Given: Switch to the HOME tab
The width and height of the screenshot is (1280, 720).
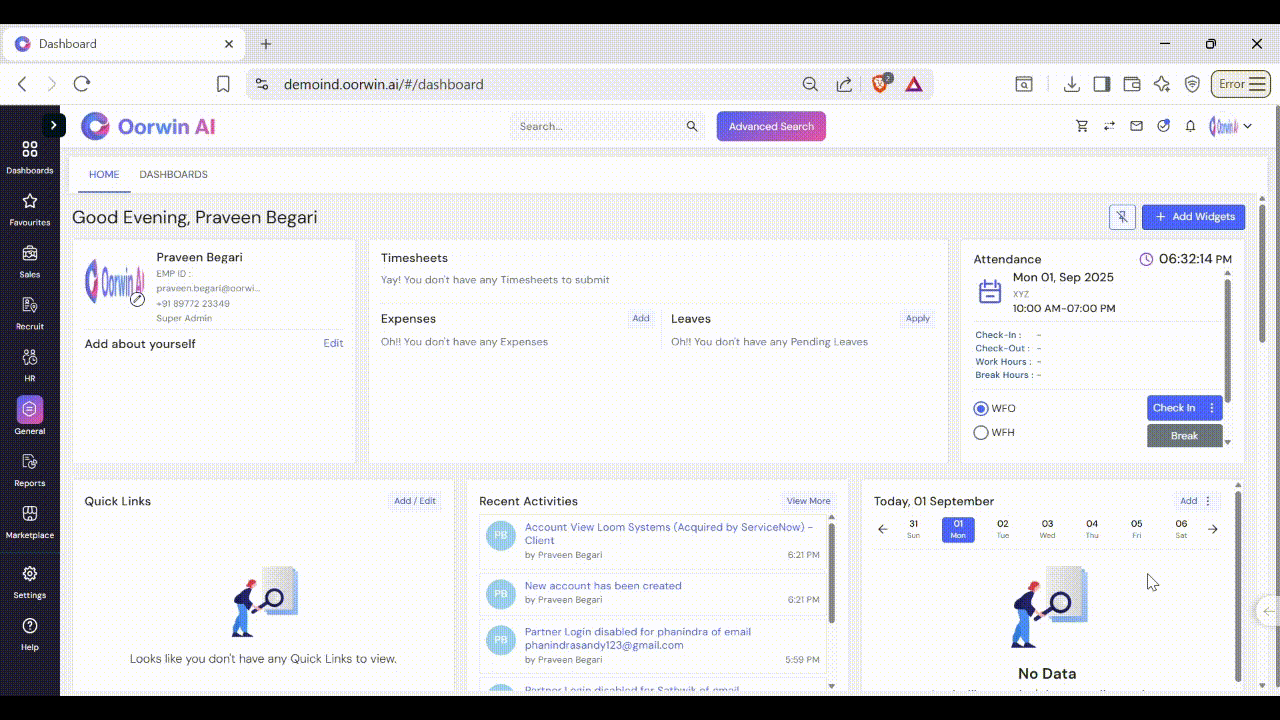Looking at the screenshot, I should point(104,174).
